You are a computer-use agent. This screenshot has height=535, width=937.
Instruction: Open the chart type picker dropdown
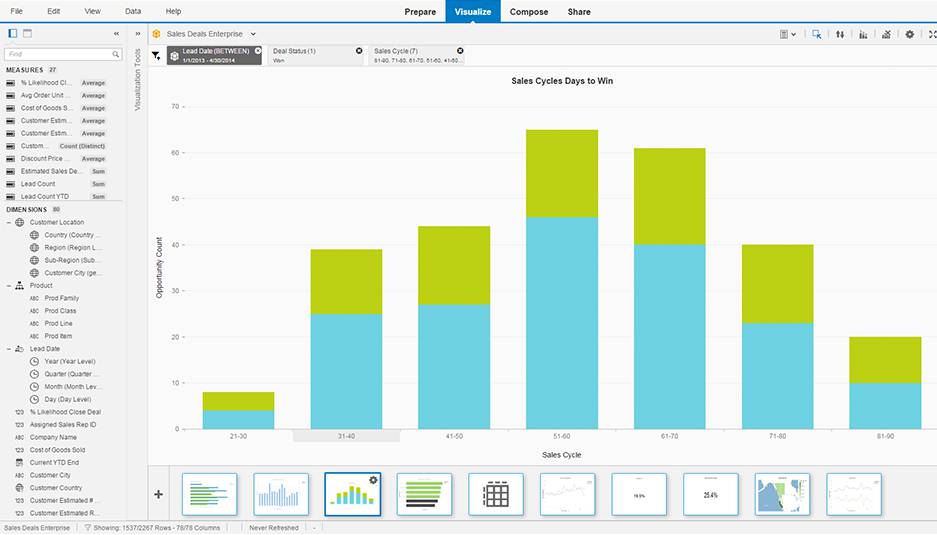coord(788,34)
